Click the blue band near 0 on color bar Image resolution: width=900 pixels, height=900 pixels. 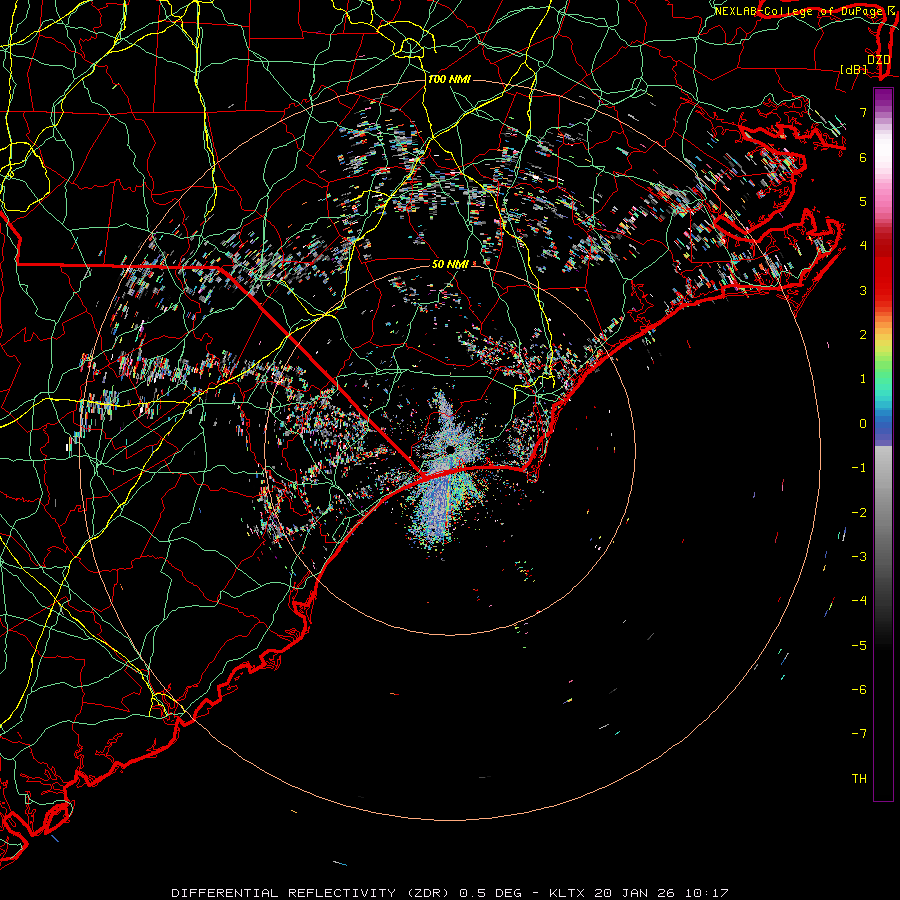(x=883, y=425)
